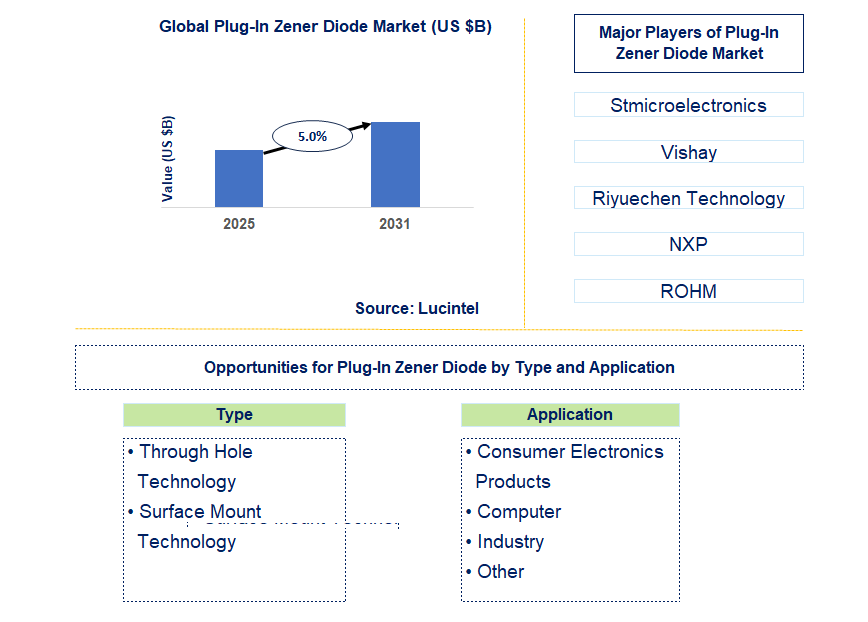Click 'Source: Lucintel' text

pyautogui.click(x=417, y=308)
